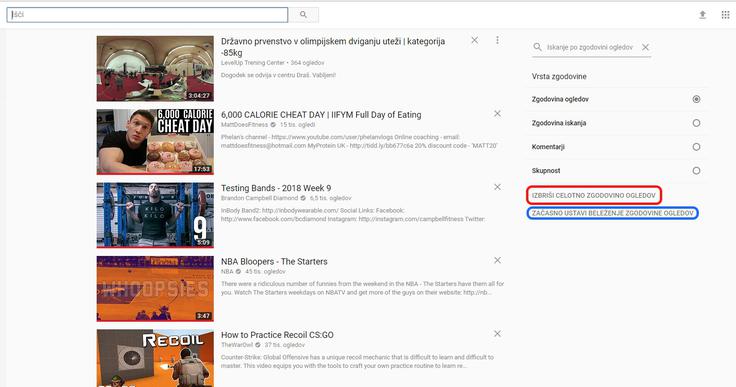Open title 6,000 CALORIE CHEAT DAY

click(x=321, y=115)
